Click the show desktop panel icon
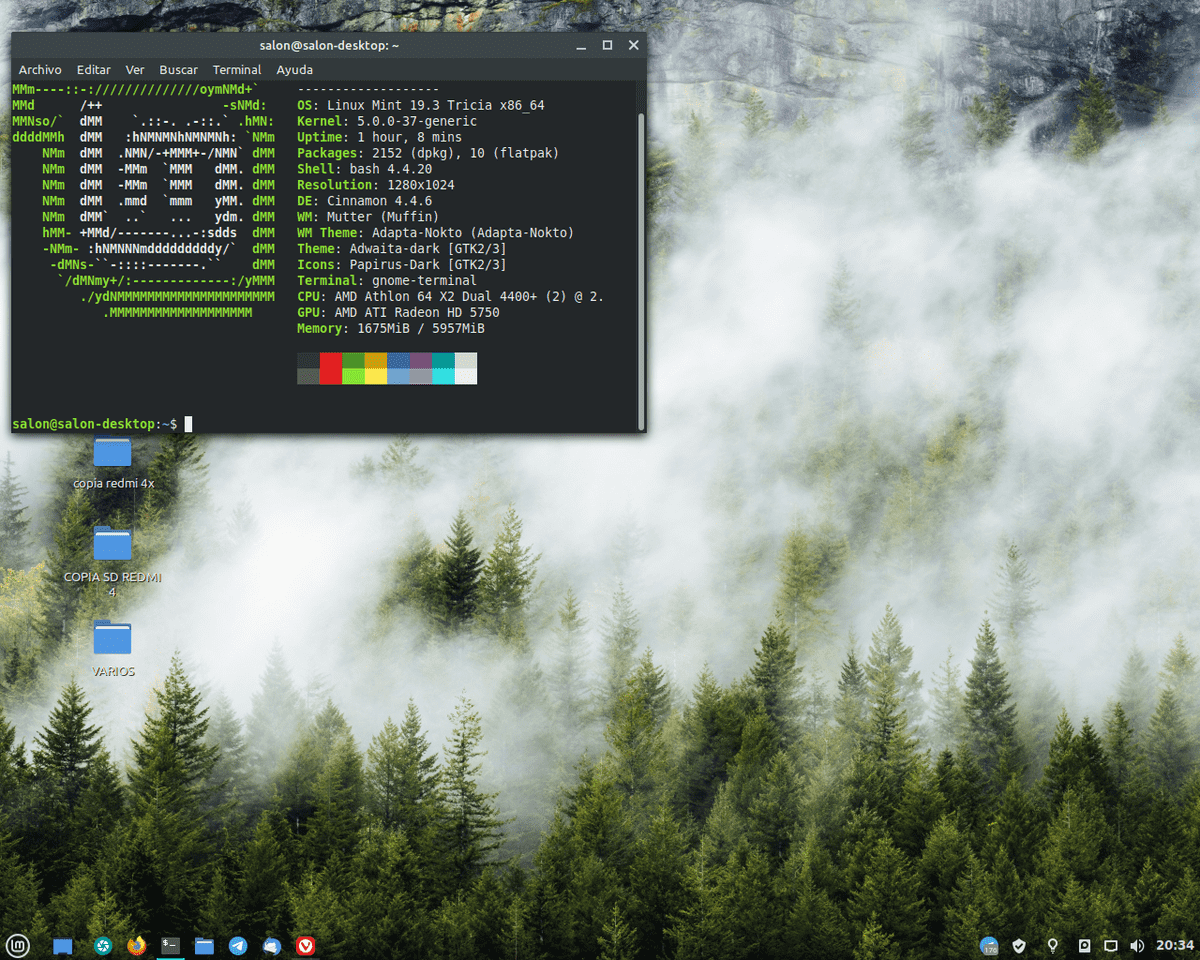The width and height of the screenshot is (1200, 960). point(63,945)
